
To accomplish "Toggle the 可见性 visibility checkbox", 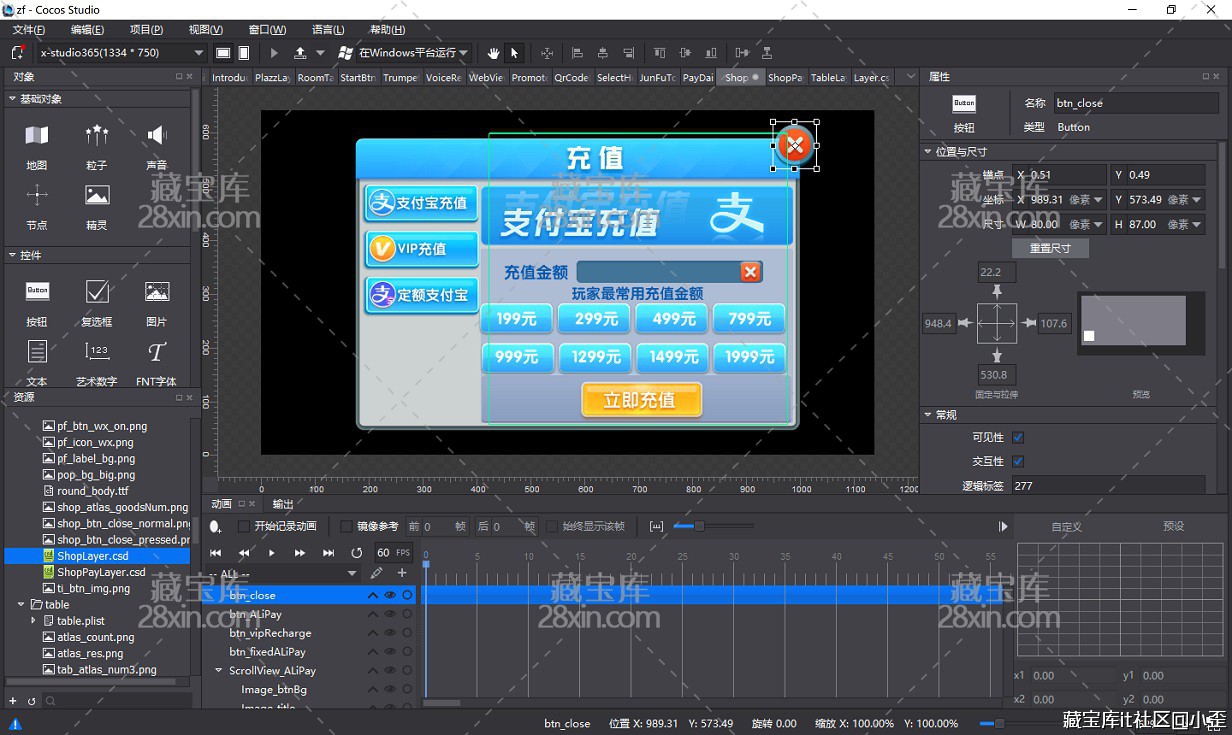I will [x=1018, y=437].
